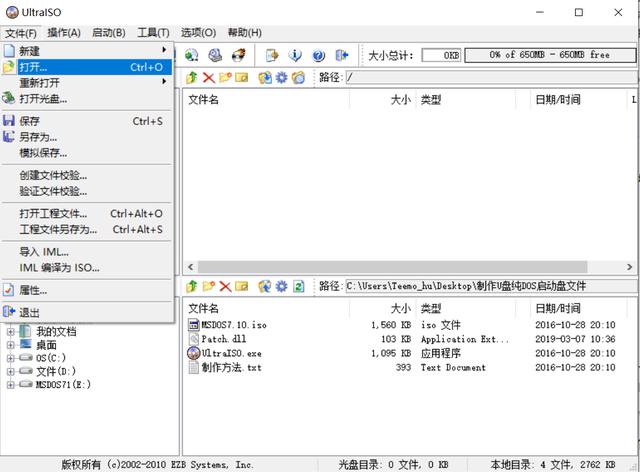Choose IML 编译为 ISO... entry
The image size is (640, 472).
click(x=87, y=268)
